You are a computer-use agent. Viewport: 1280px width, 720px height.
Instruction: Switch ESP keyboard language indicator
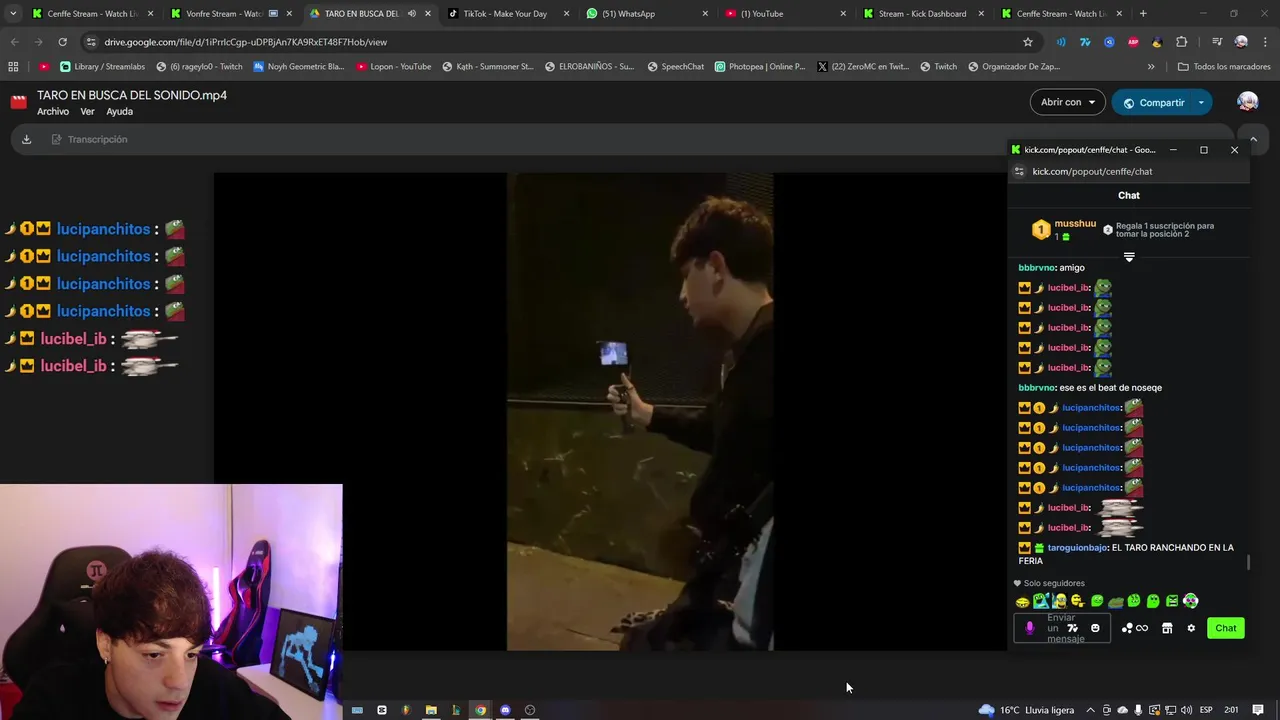tap(1206, 710)
